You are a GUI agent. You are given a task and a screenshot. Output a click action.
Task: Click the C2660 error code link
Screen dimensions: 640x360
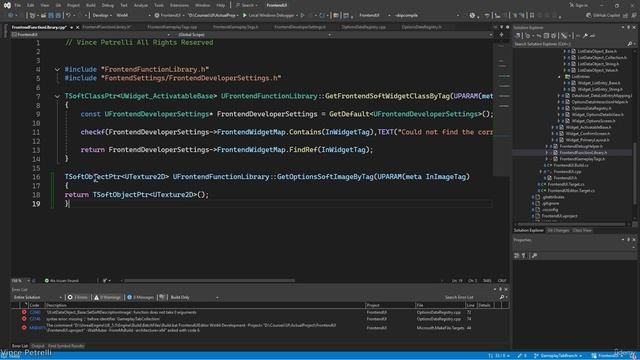coord(35,312)
